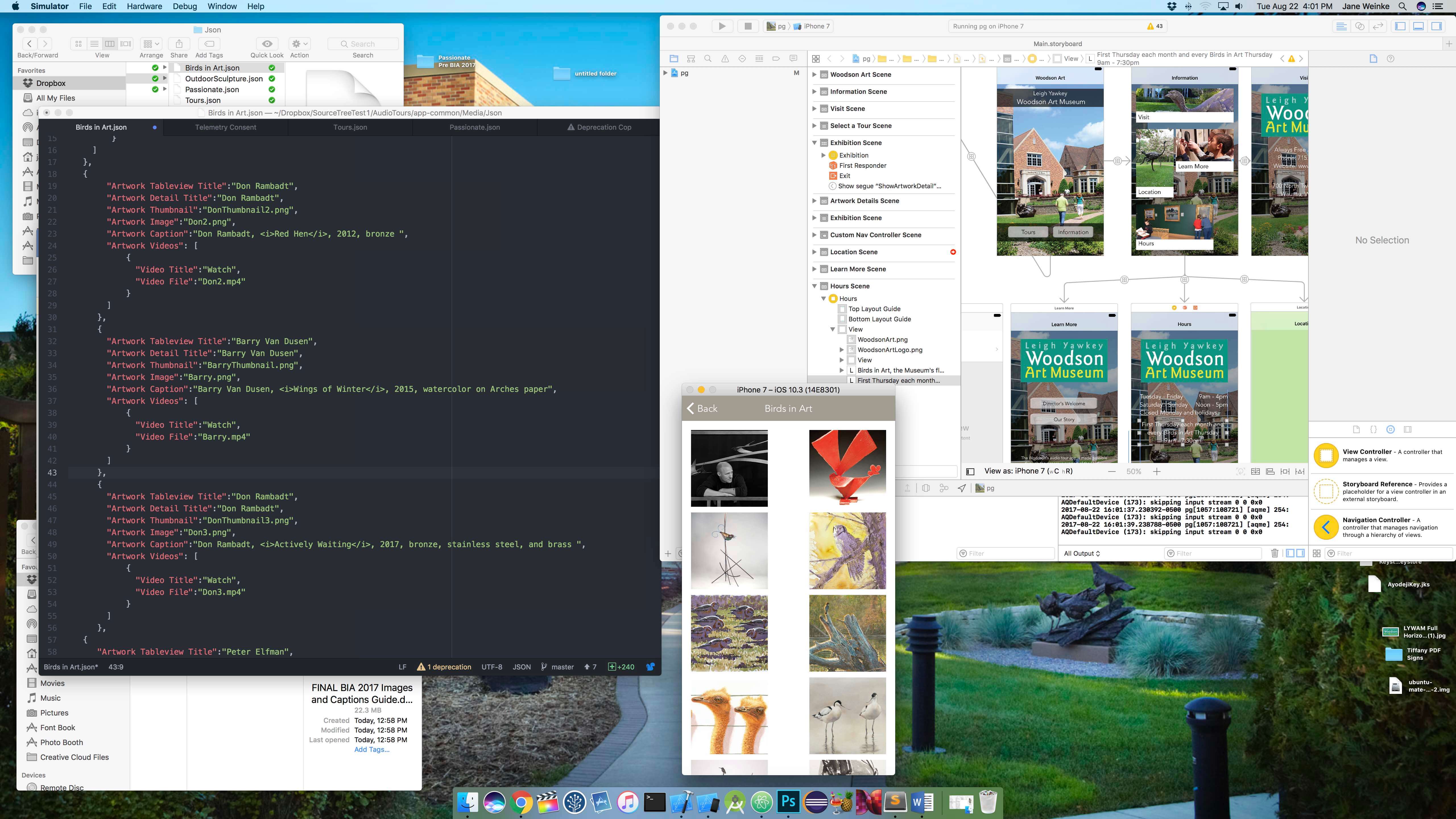Open the File inspector in Xcode

pos(1374,59)
